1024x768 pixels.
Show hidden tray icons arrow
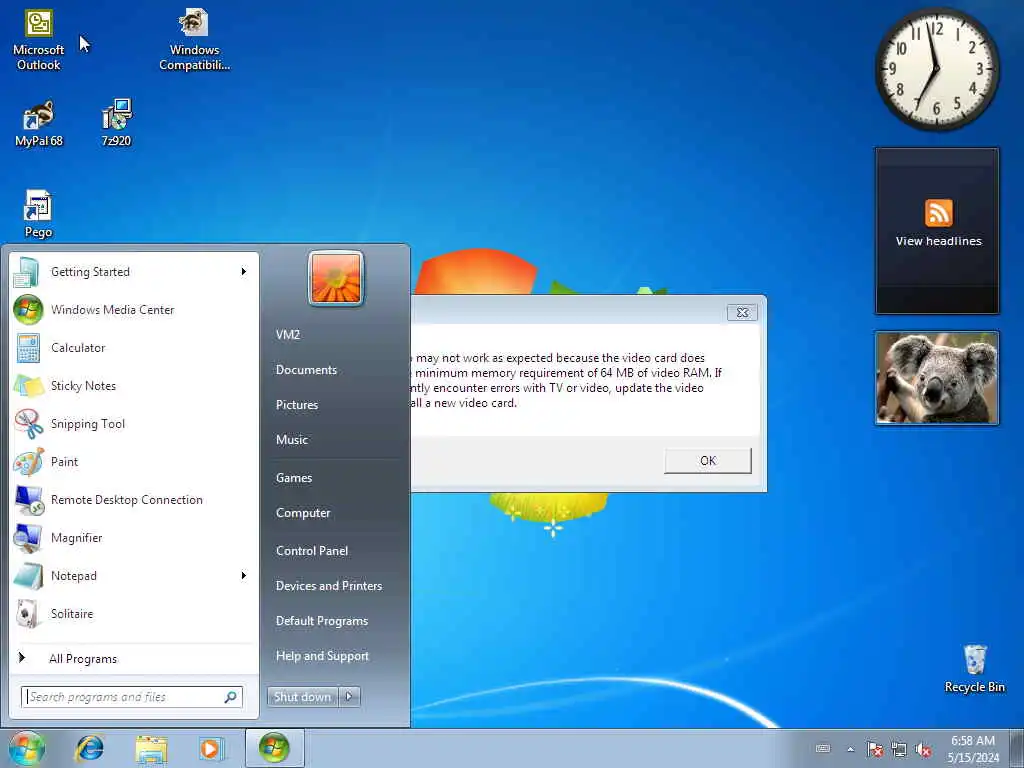850,749
